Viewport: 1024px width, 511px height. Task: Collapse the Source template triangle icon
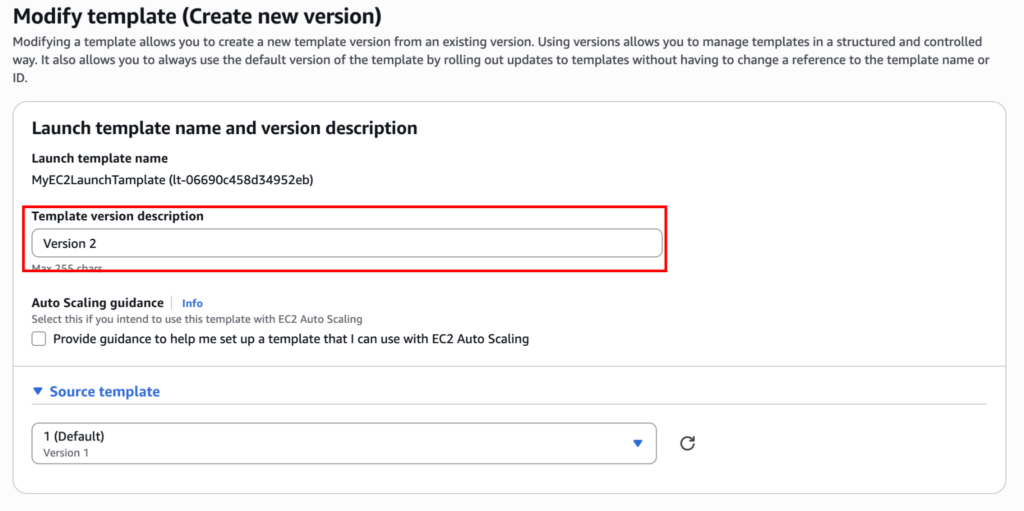(38, 392)
